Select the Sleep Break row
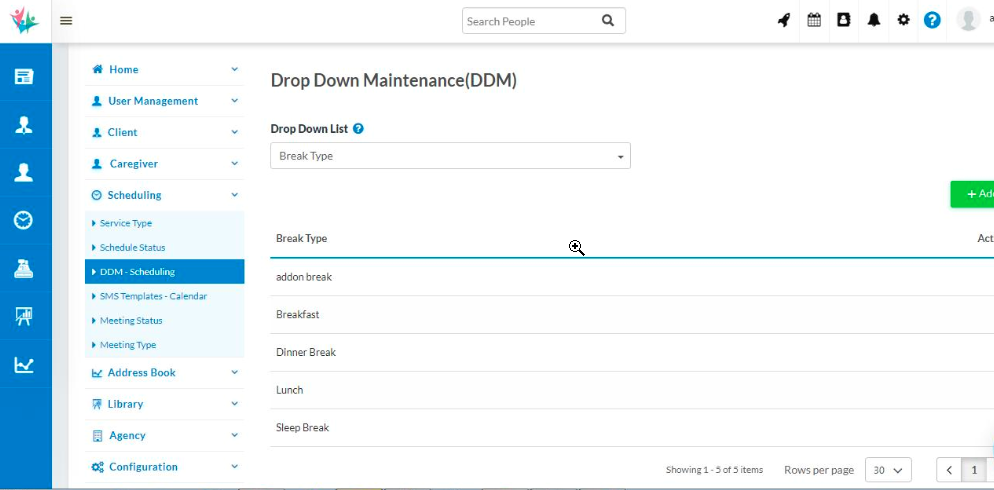 (x=632, y=427)
